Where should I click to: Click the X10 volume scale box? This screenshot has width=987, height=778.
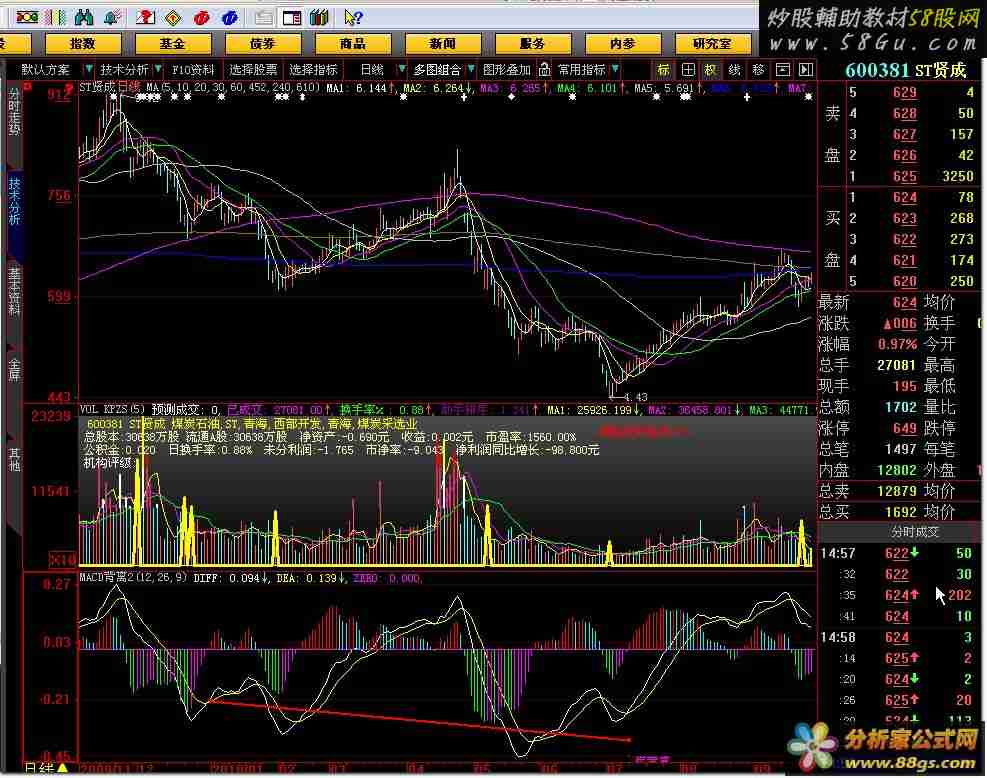[x=63, y=560]
